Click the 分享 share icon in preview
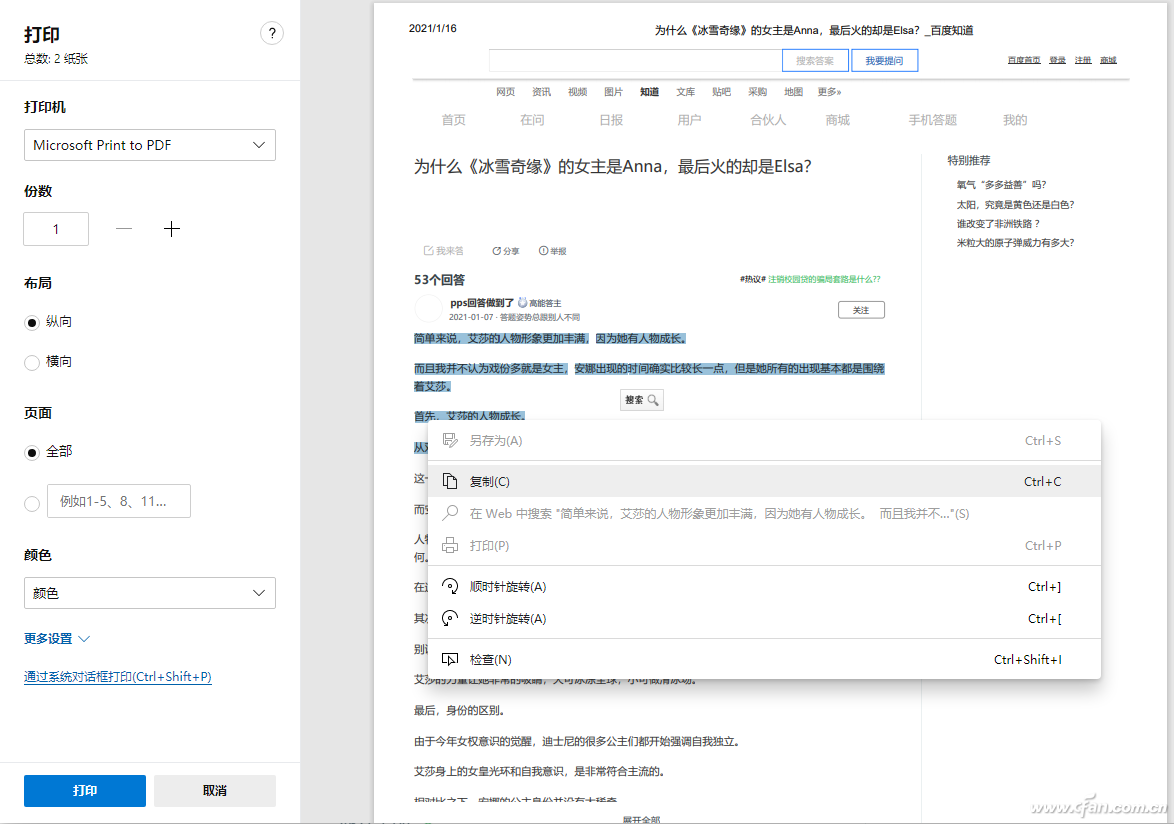Image resolution: width=1174 pixels, height=824 pixels. (496, 251)
